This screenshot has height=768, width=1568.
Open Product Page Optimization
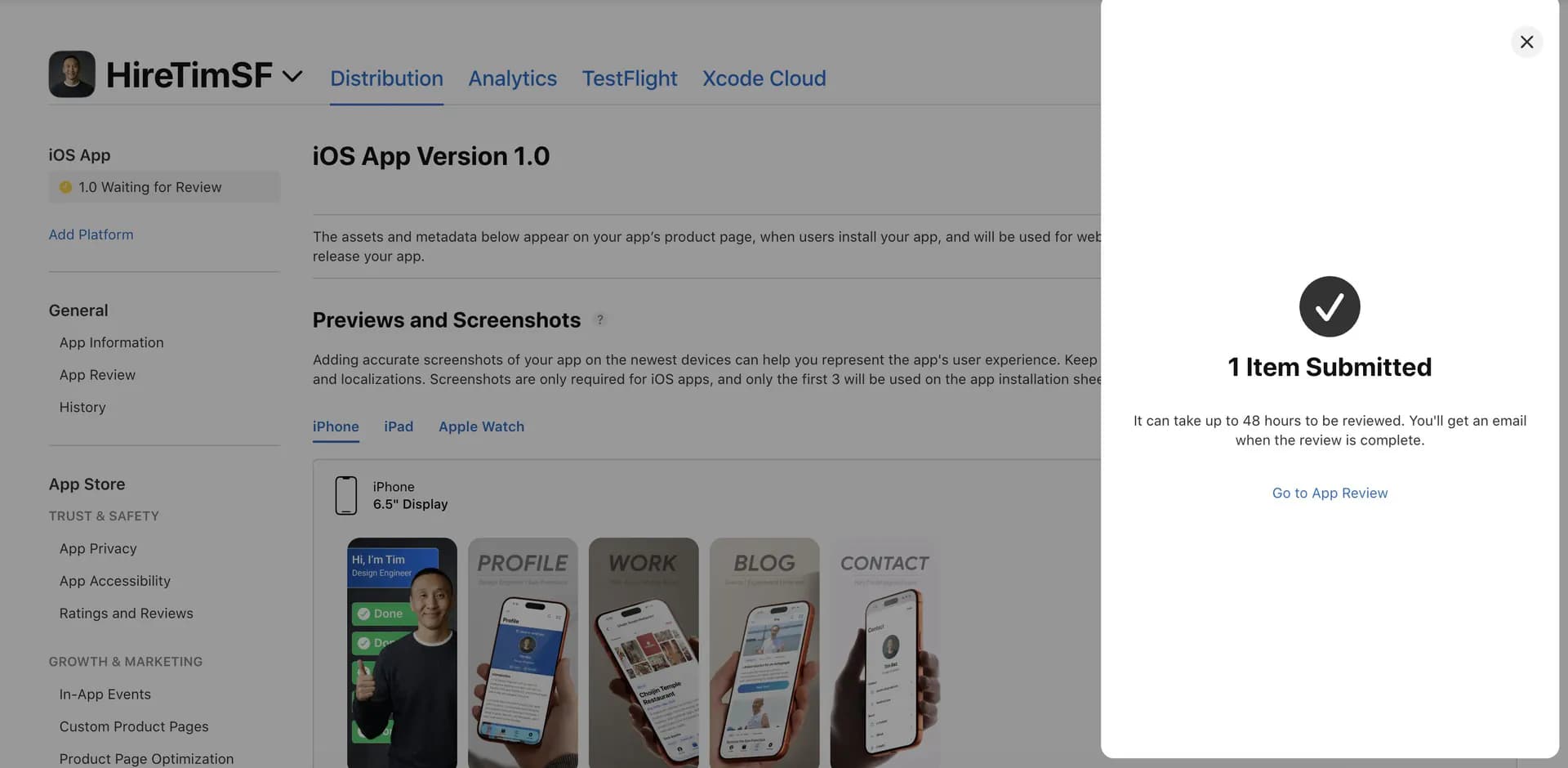pos(146,759)
